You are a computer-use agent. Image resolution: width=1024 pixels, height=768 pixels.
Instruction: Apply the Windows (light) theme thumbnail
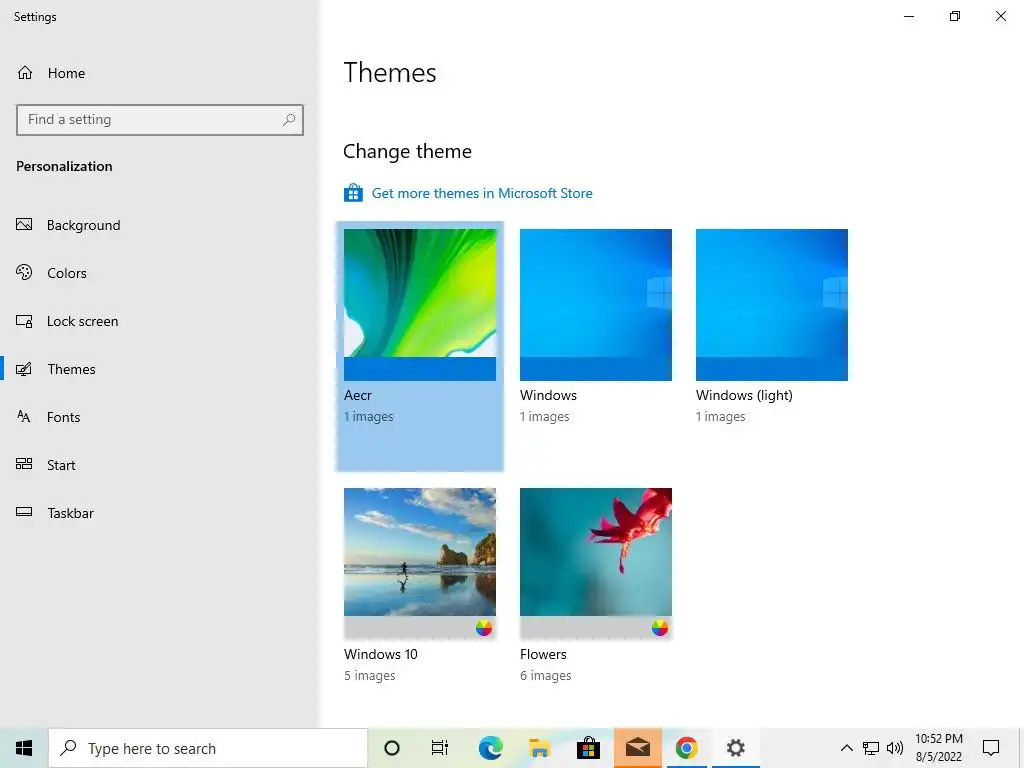(772, 304)
